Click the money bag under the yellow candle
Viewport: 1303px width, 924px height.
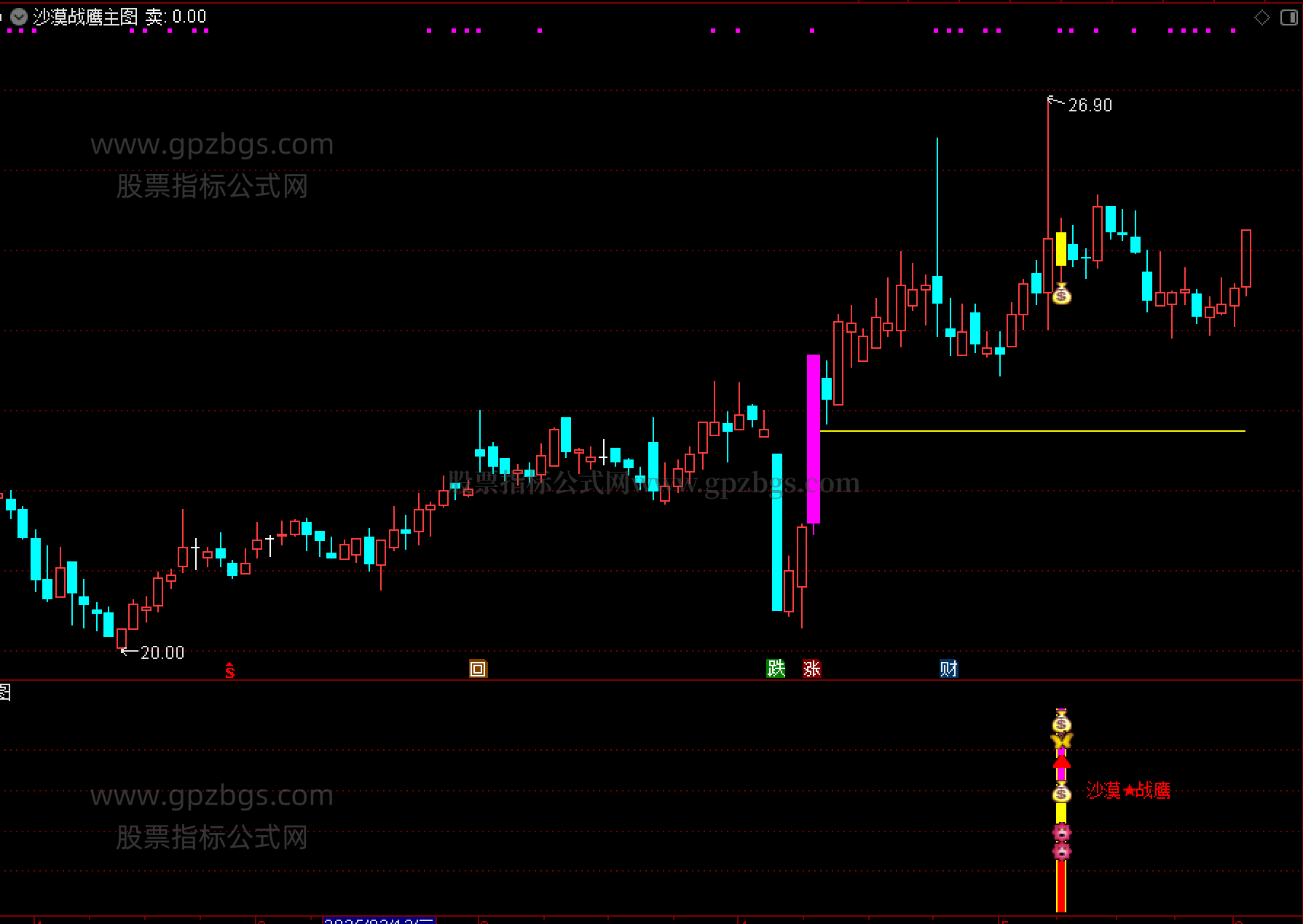[x=1061, y=293]
